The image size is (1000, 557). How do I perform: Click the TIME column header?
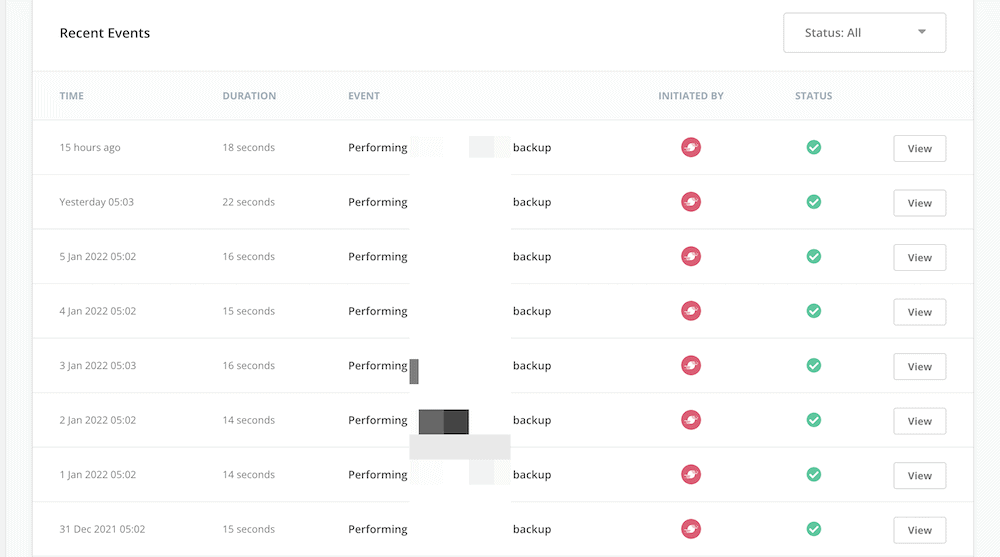coord(71,96)
